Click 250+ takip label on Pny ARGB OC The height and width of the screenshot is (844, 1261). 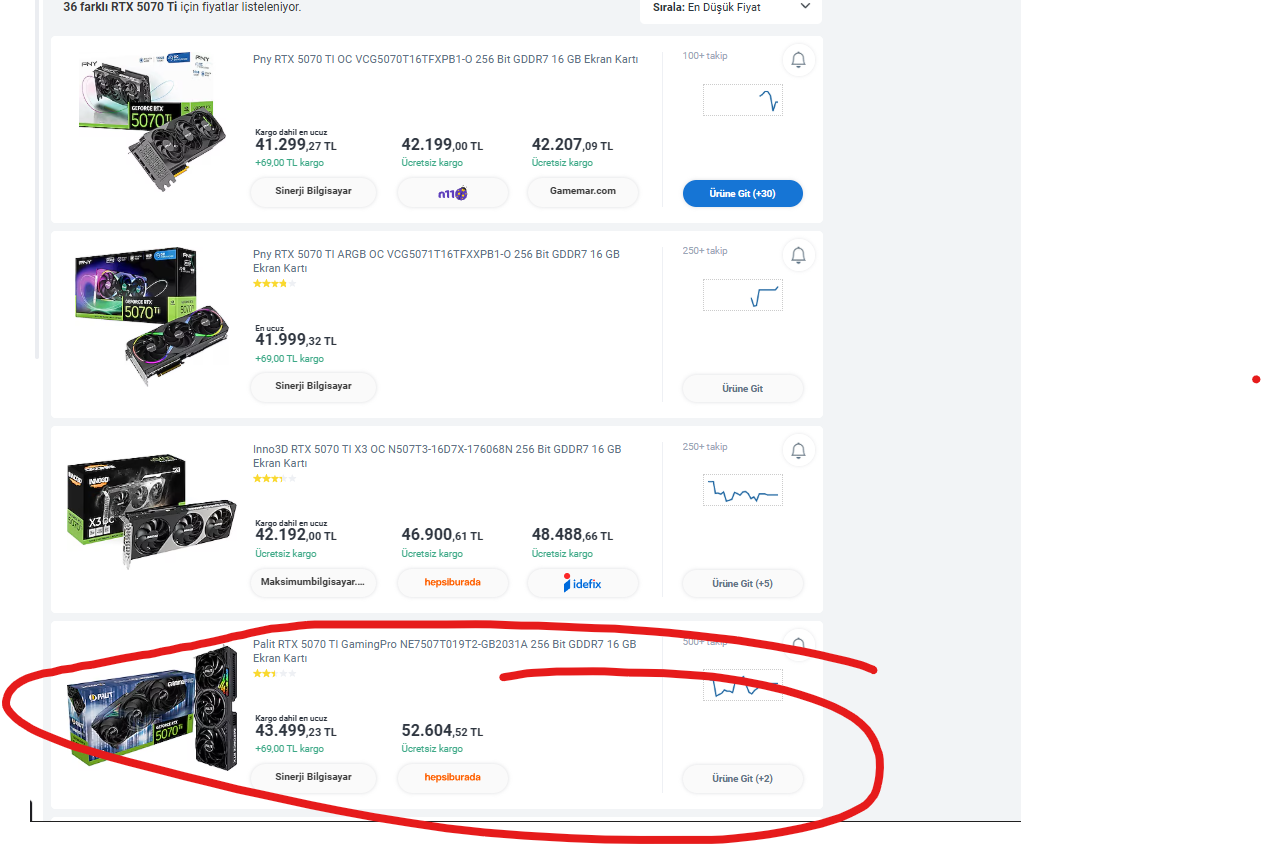pos(705,251)
